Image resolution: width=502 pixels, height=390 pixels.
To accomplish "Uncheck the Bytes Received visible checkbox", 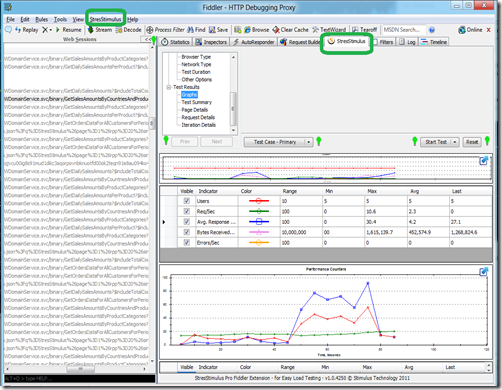I will [x=187, y=232].
